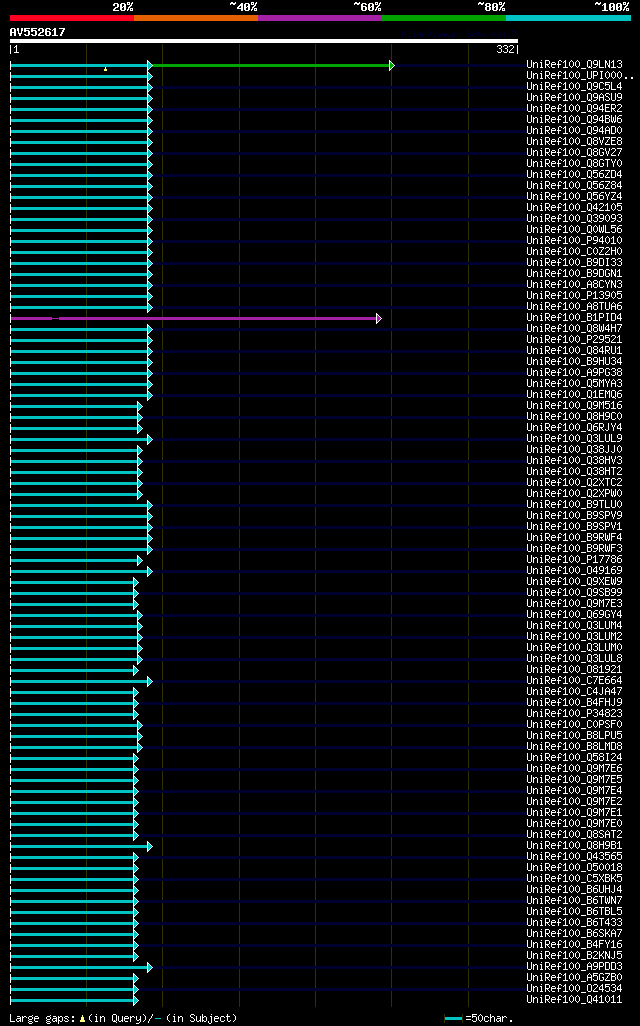Click the green ~80% legend color bar
The image size is (640, 1026).
[x=444, y=18]
